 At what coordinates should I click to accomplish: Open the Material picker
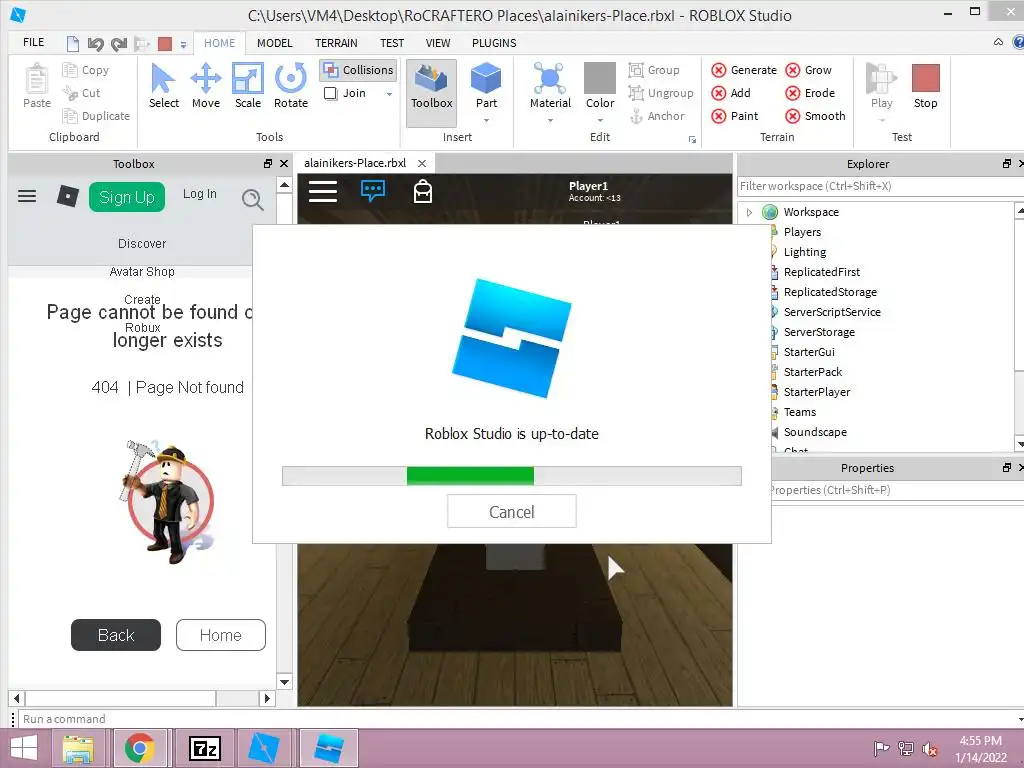pyautogui.click(x=550, y=86)
